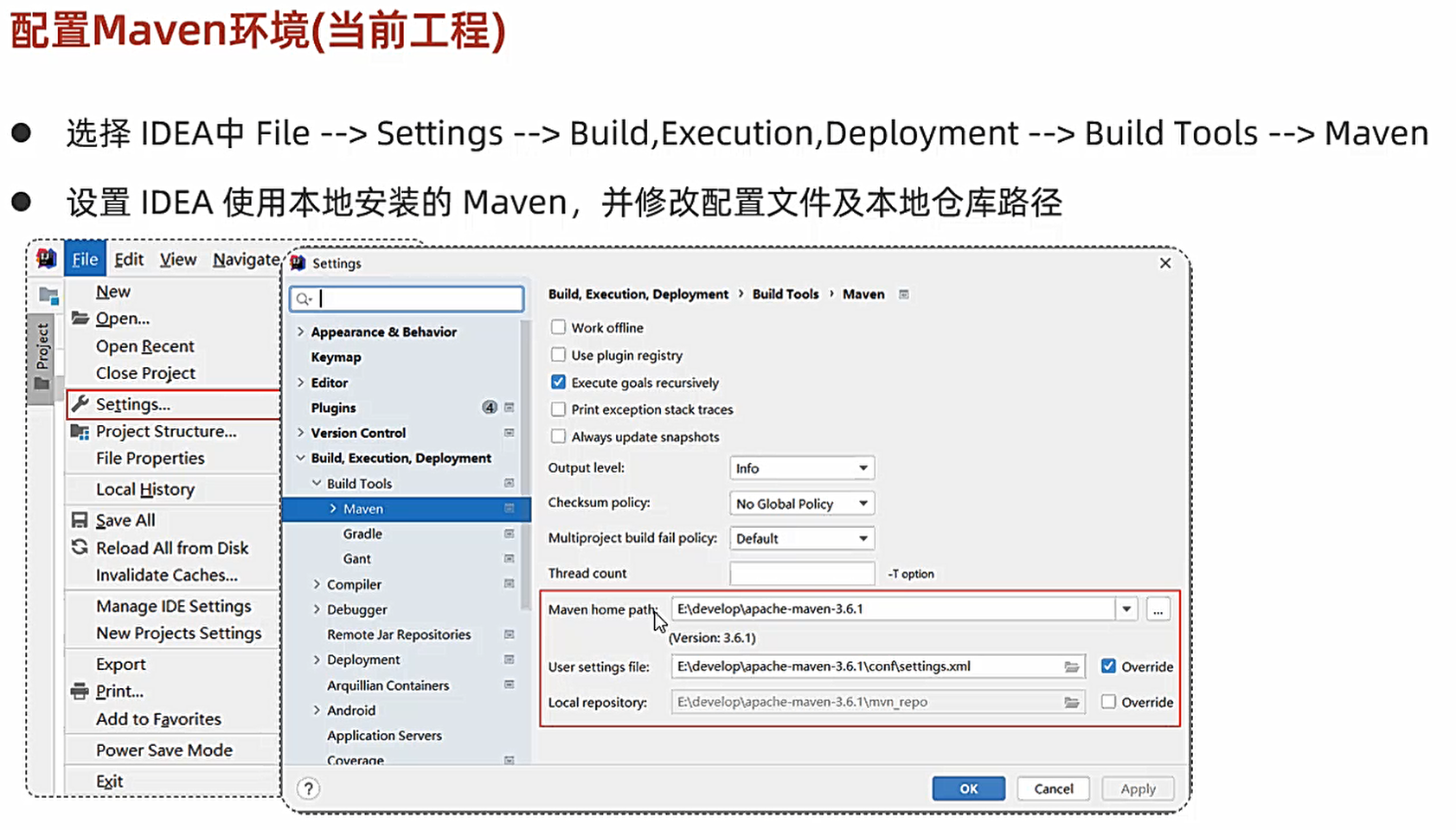The image size is (1456, 830).
Task: Collapse the Build Tools node
Action: (x=317, y=483)
